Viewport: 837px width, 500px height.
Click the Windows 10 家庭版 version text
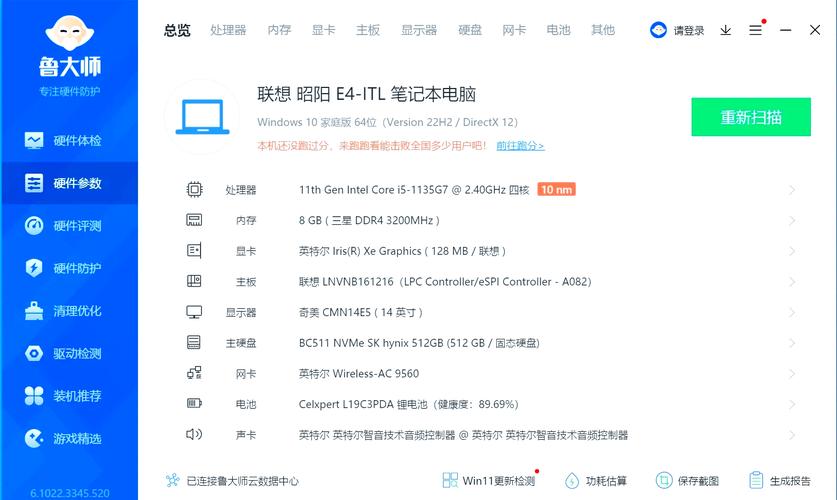[x=388, y=122]
